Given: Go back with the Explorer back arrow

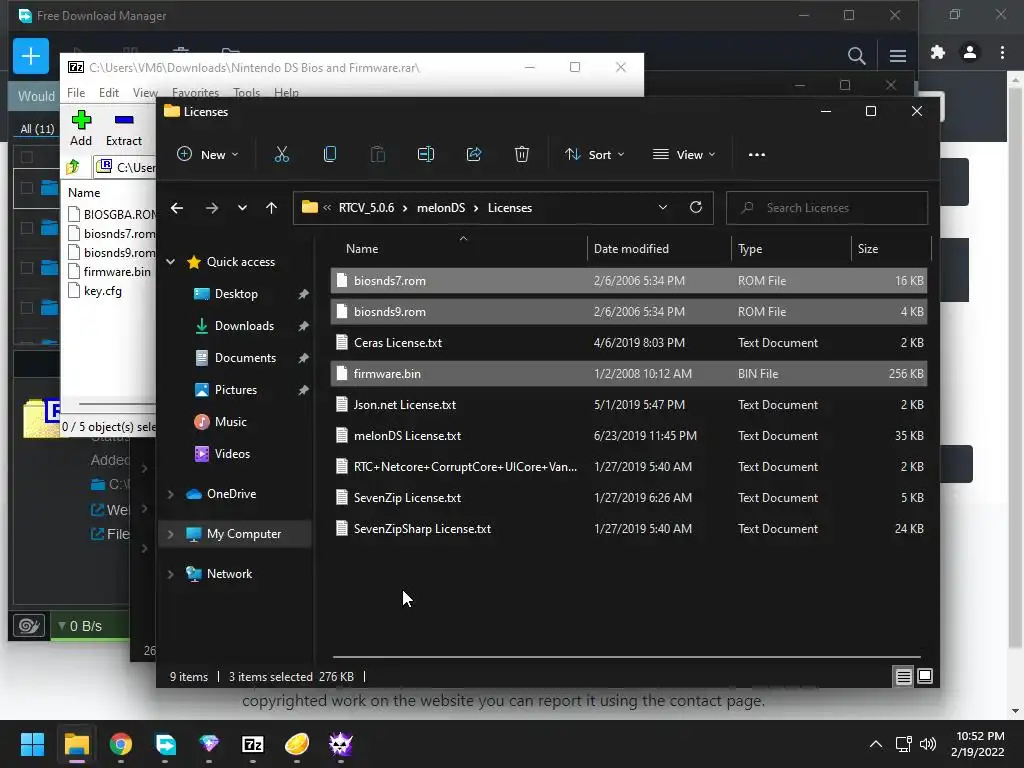Looking at the screenshot, I should 177,208.
